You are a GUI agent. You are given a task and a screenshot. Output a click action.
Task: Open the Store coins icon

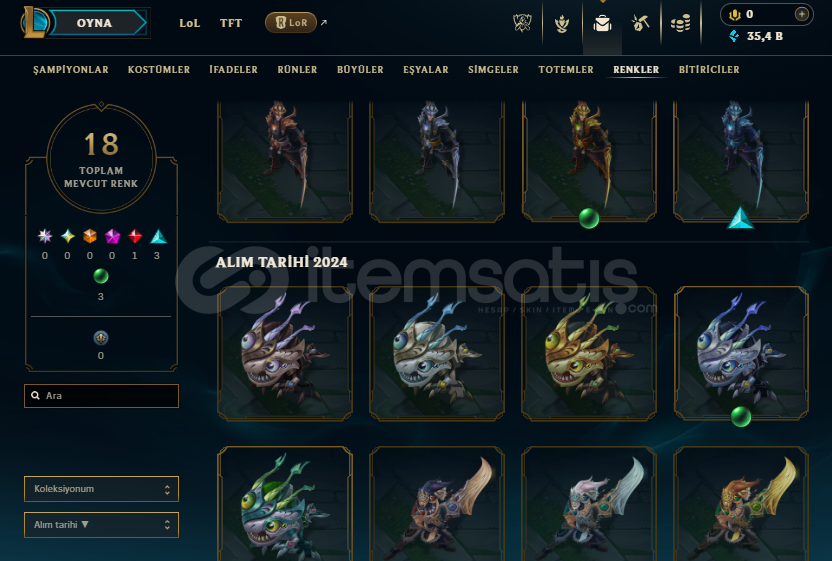point(680,23)
